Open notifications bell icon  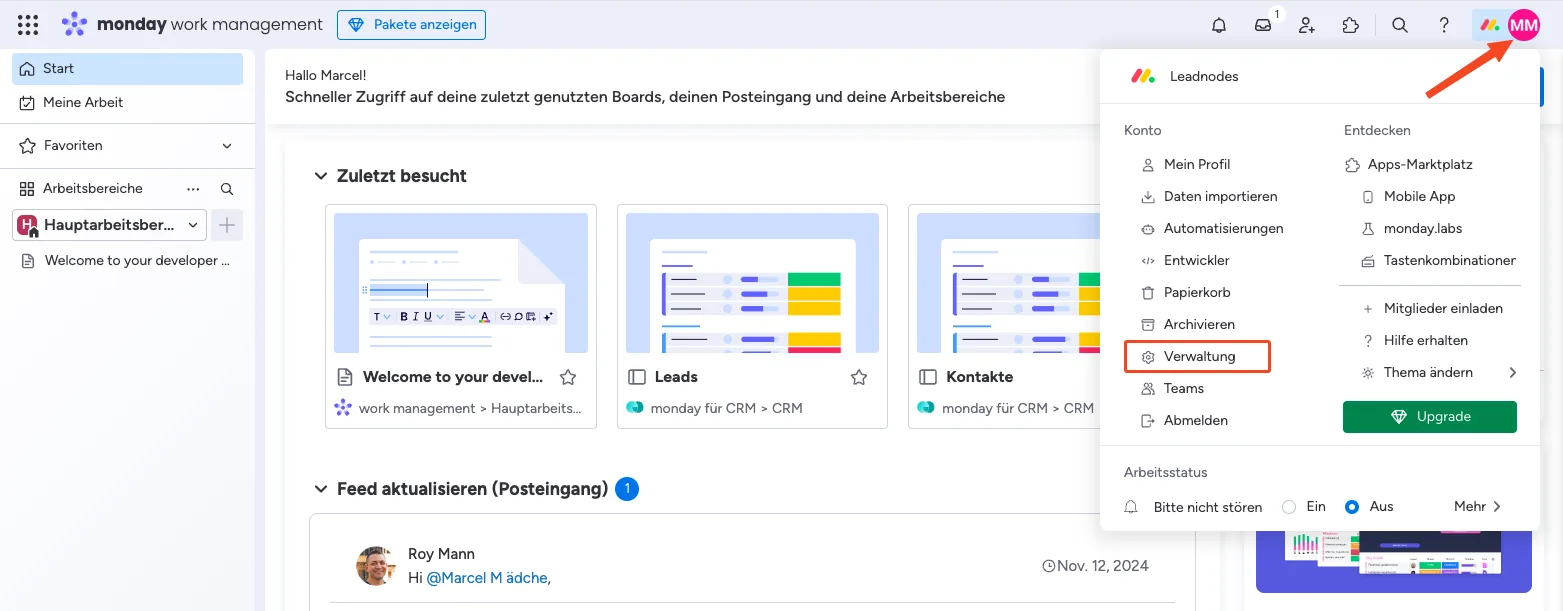pyautogui.click(x=1219, y=25)
